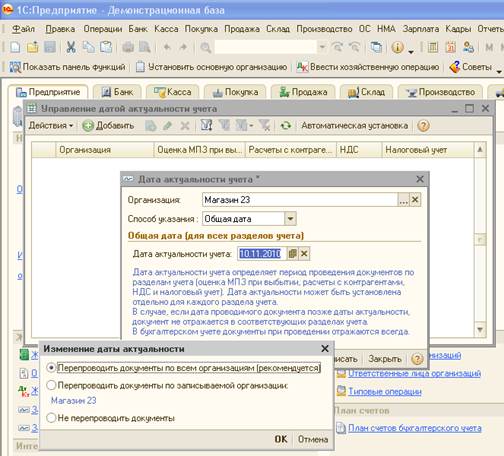Click Показать панель функций button
Image resolution: width=504 pixels, height=456 pixels.
(x=67, y=67)
